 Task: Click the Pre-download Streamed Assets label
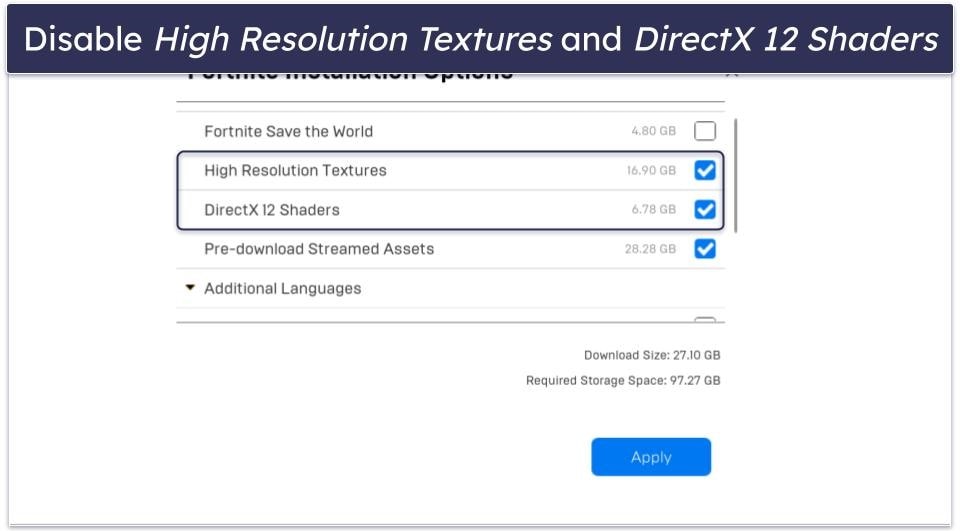pos(319,249)
